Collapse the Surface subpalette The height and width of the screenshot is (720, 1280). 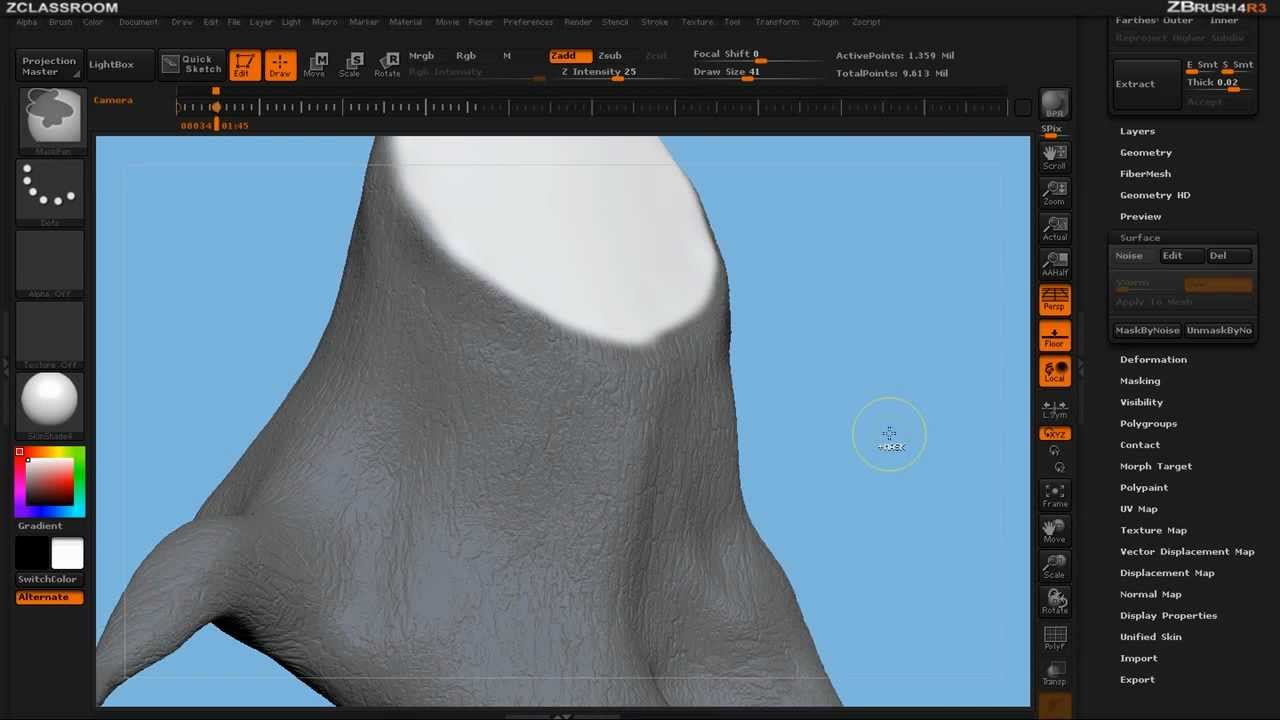pos(1140,238)
